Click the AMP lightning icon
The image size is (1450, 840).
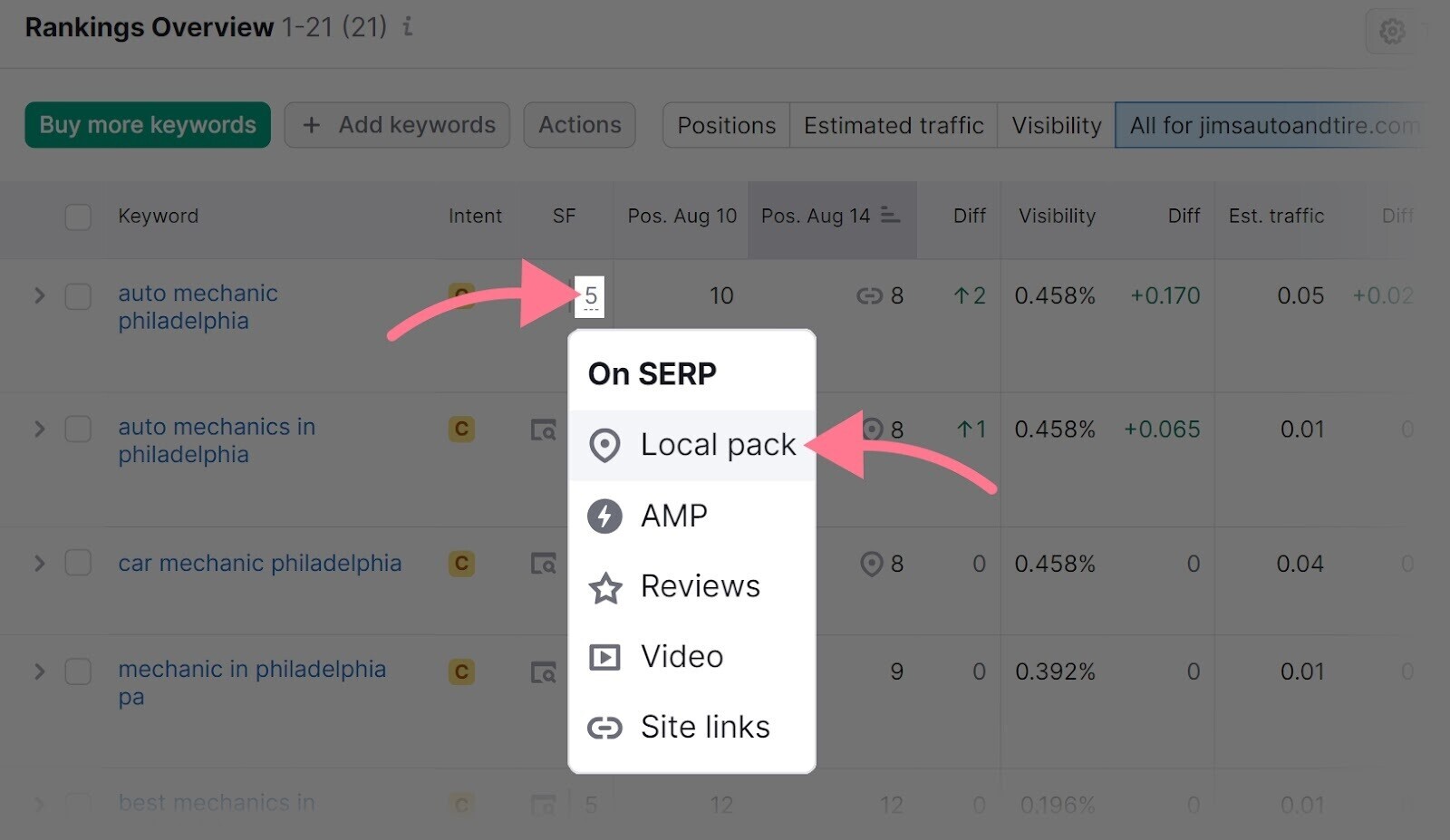tap(604, 516)
